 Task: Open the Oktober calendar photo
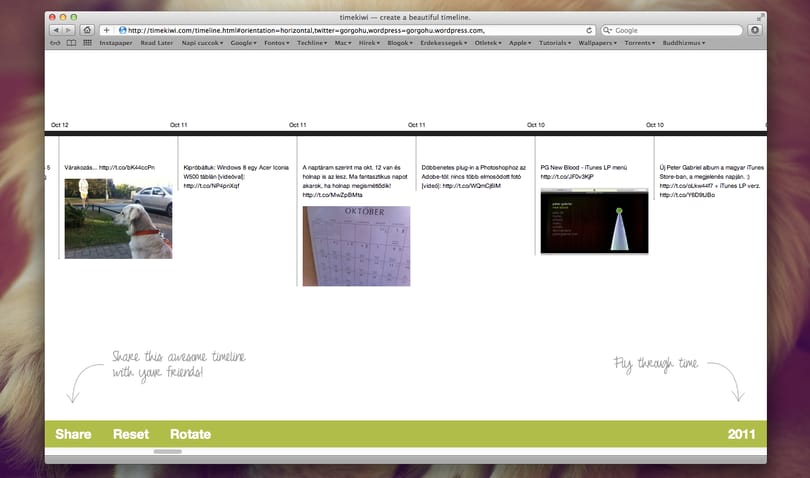coord(356,246)
